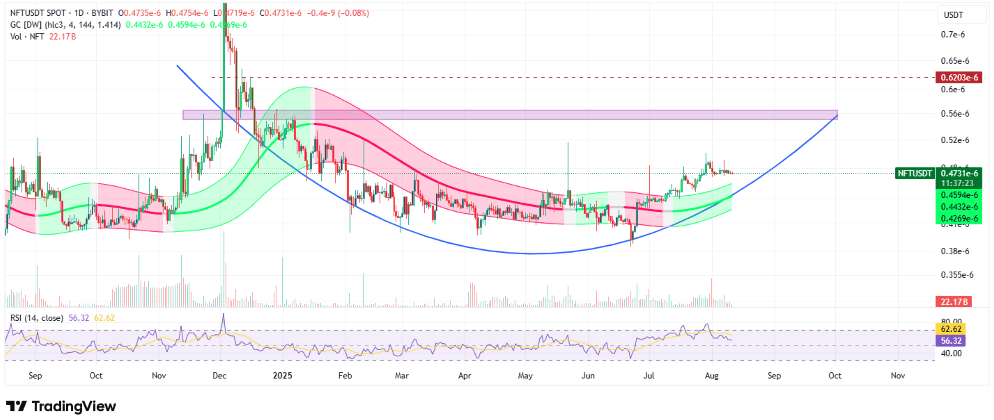Screen dimensions: 994x420
Task: Click the 40.00 RSI scale tick
Action: (950, 353)
